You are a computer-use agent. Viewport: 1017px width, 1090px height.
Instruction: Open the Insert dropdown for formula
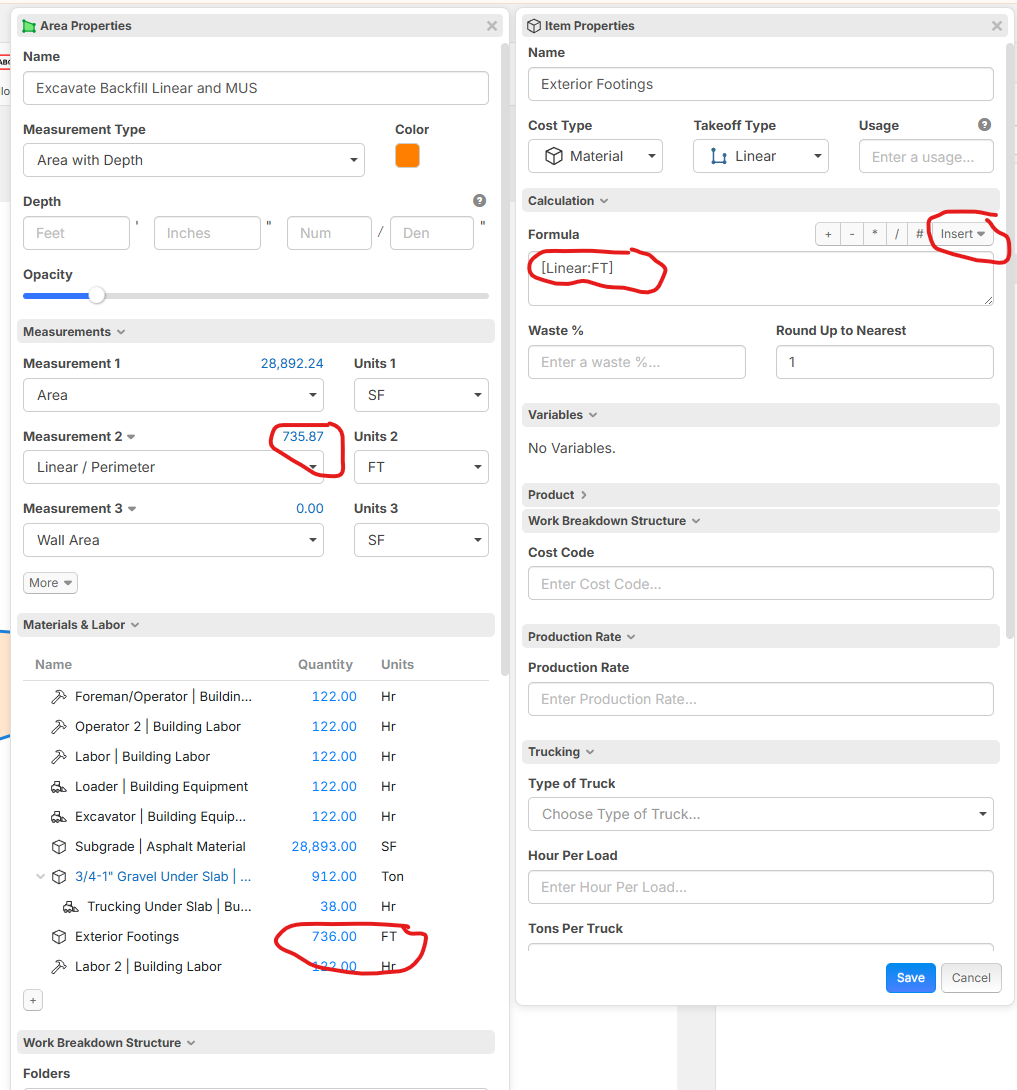962,234
